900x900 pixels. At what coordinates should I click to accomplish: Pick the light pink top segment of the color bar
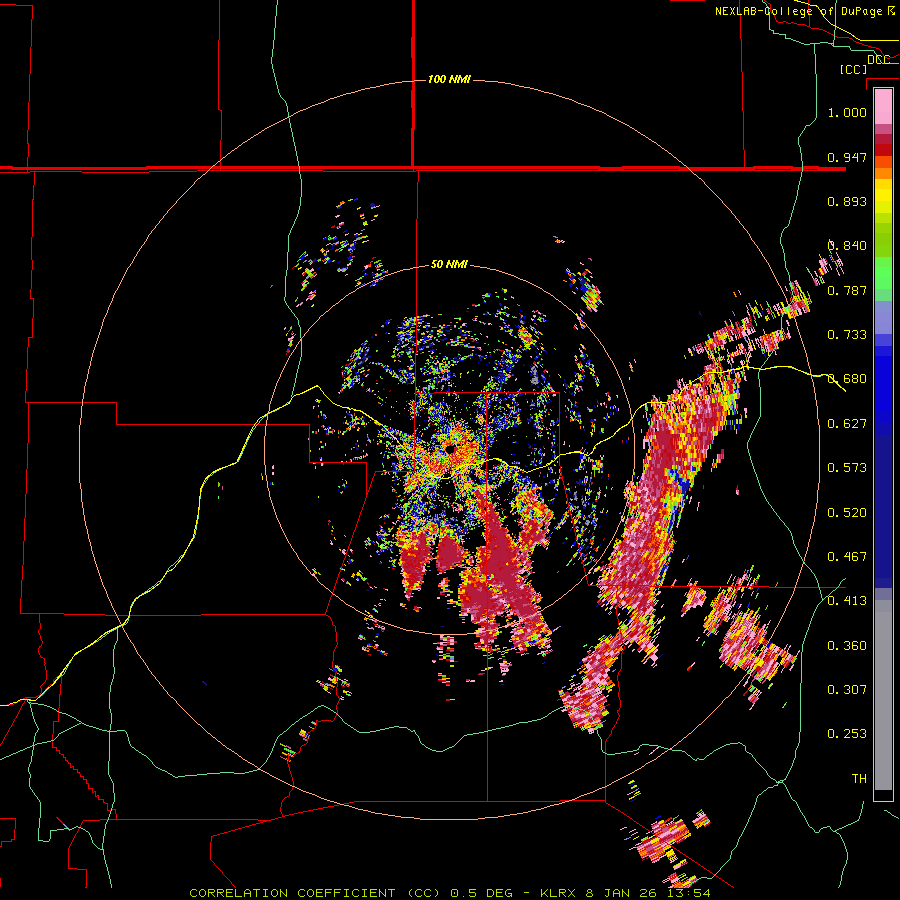click(883, 106)
